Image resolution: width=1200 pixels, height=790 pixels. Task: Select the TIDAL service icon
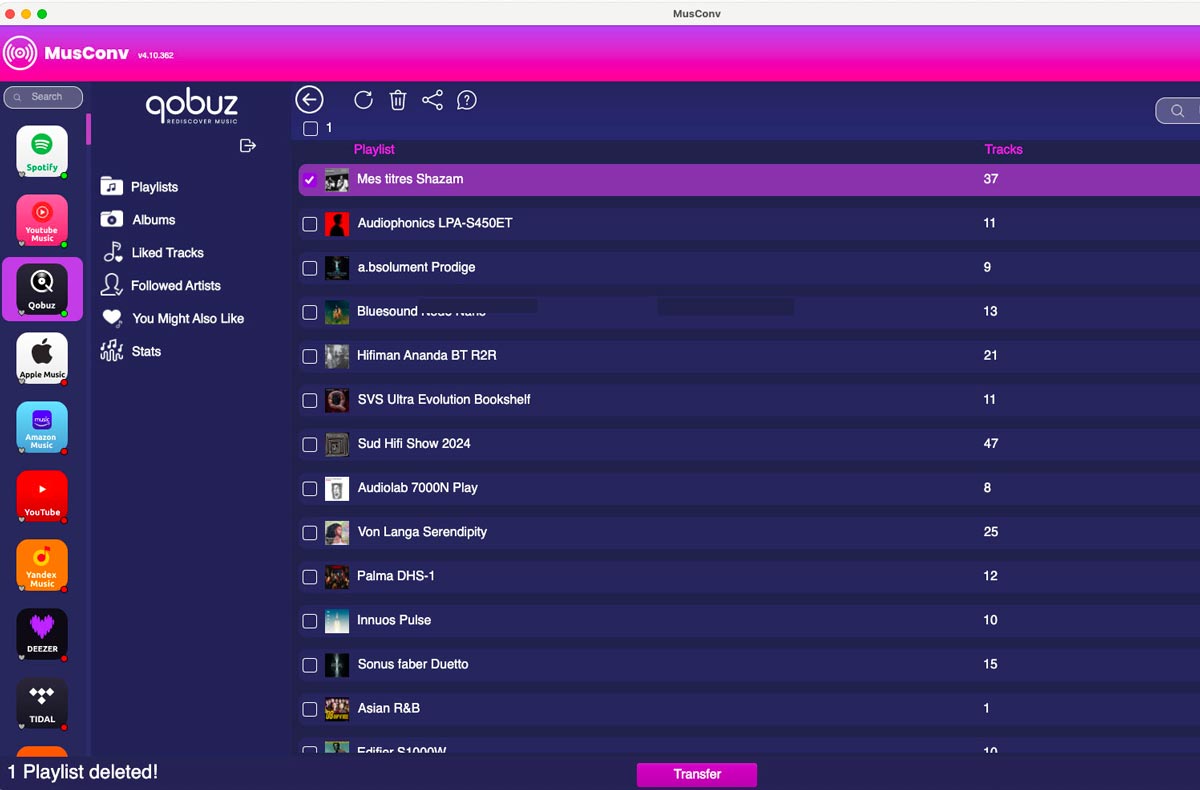click(42, 703)
